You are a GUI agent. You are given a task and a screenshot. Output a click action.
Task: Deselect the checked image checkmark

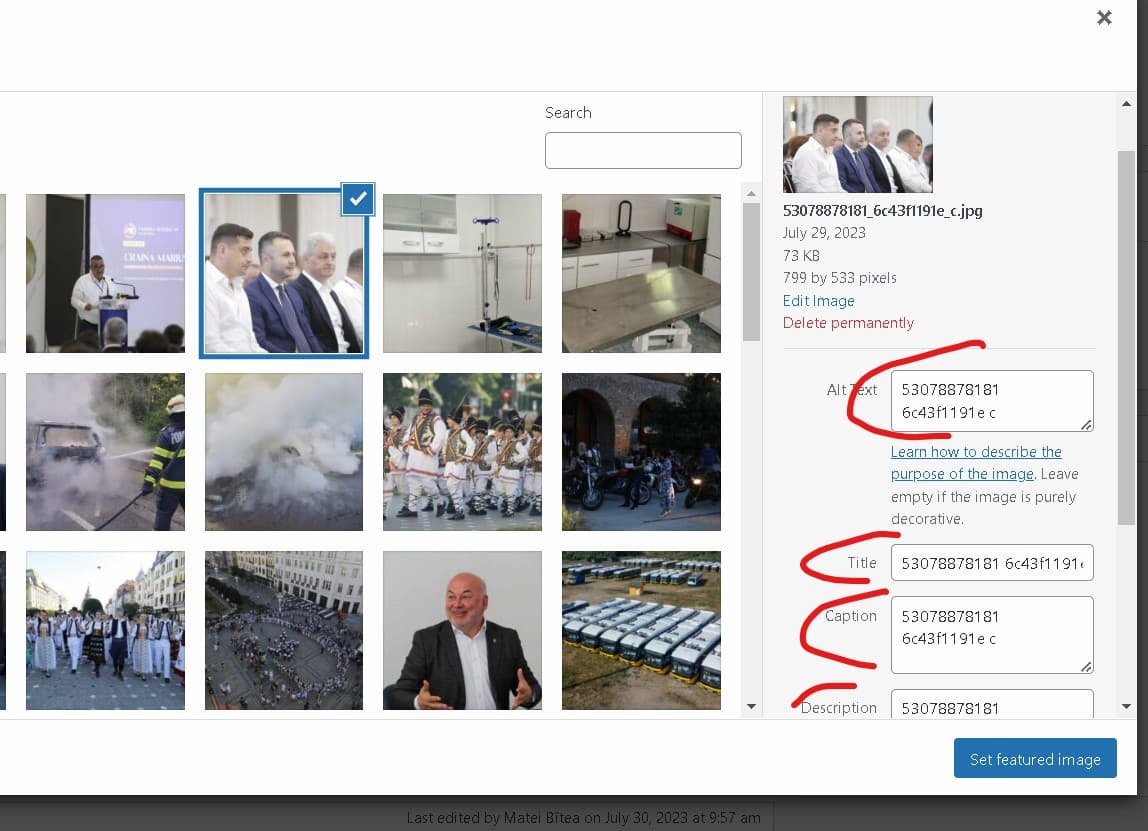click(357, 199)
